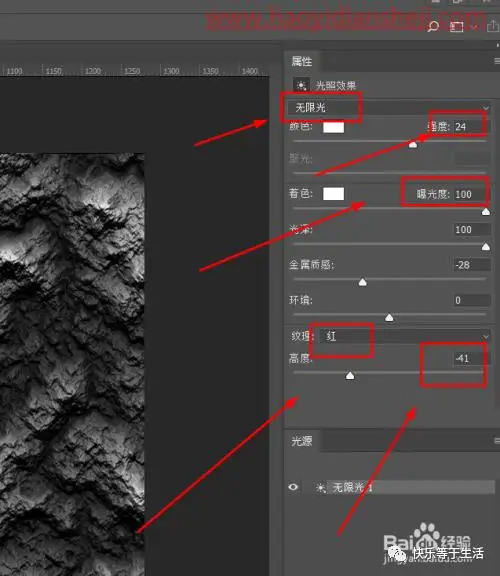
Task: Open dropdown arrow next to workspace icon
Action: [x=474, y=27]
